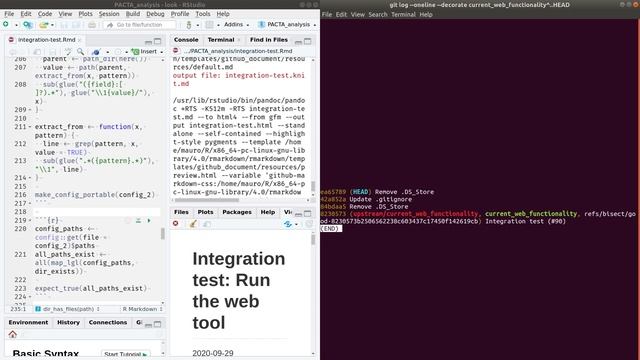This screenshot has height=360, width=640.
Task: Click the editor settings gear icon
Action: (118, 52)
